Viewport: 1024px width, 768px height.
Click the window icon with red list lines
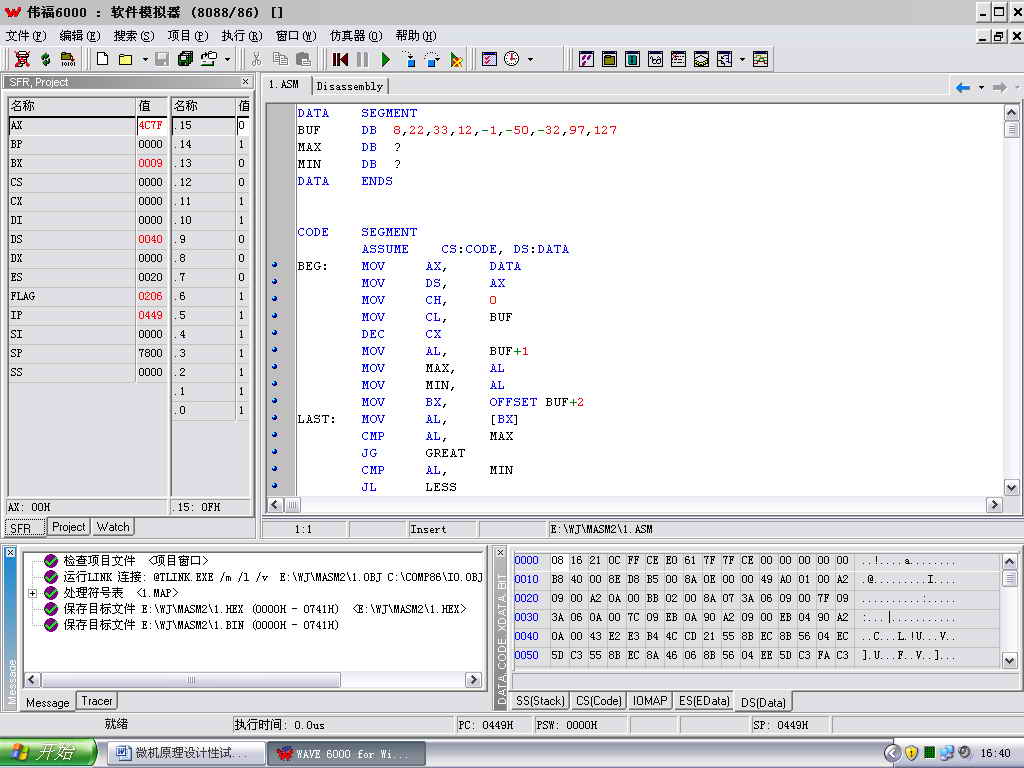pos(679,59)
